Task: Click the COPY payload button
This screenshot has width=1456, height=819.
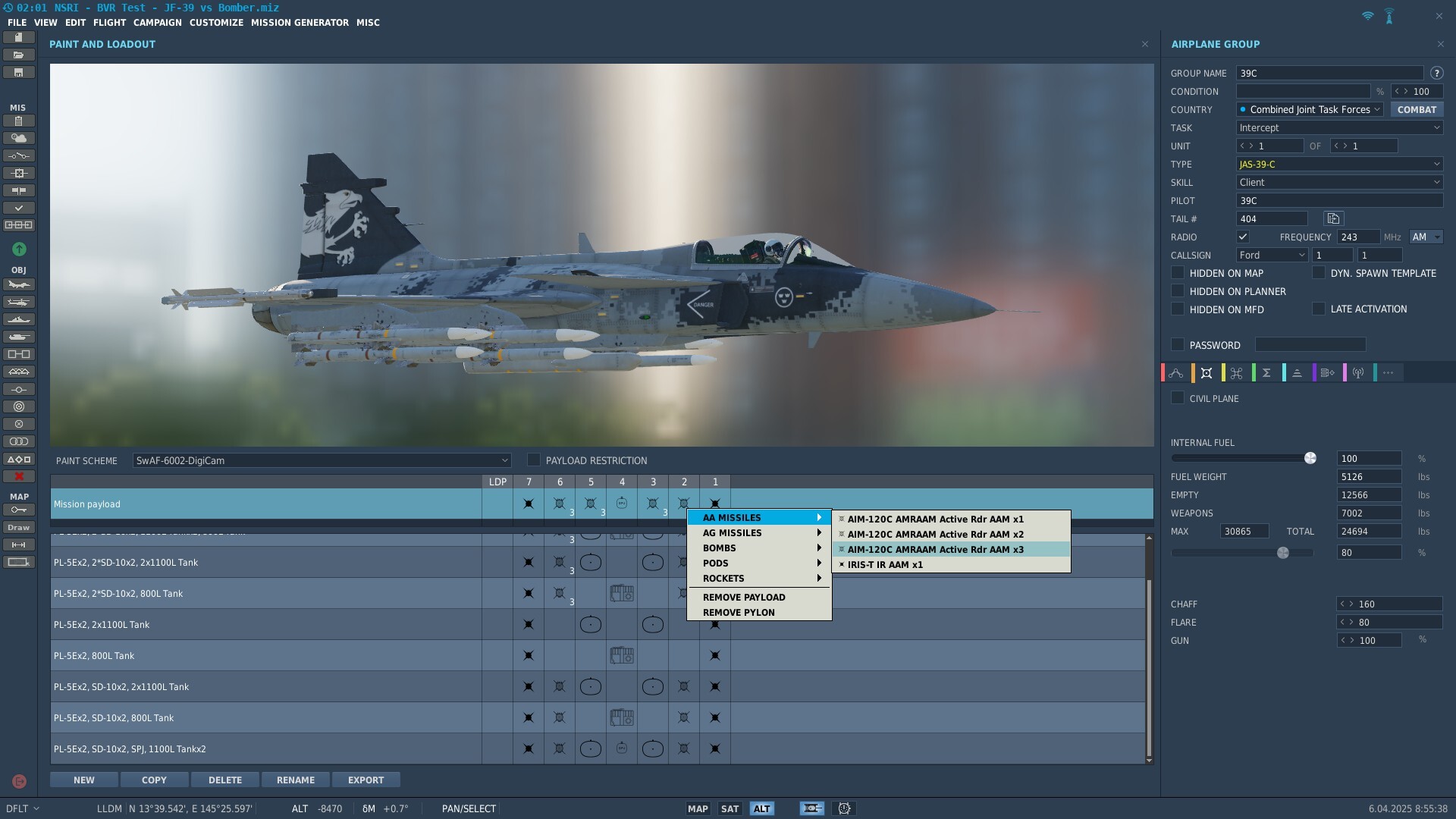Action: point(154,780)
